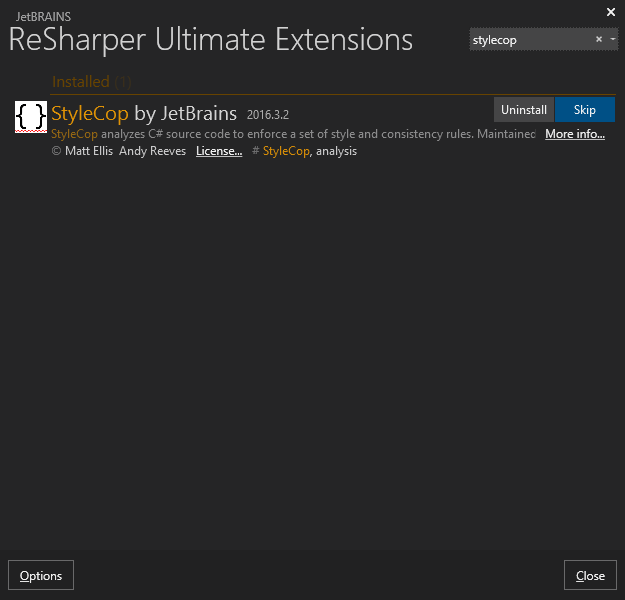
Task: Click the analysis tag
Action: pyautogui.click(x=336, y=151)
